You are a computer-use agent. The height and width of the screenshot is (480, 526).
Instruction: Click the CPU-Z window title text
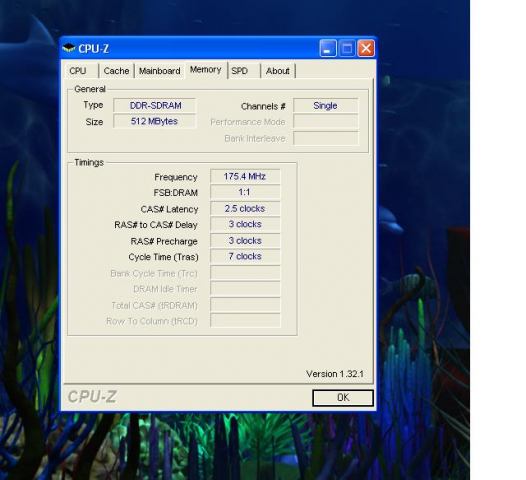94,49
